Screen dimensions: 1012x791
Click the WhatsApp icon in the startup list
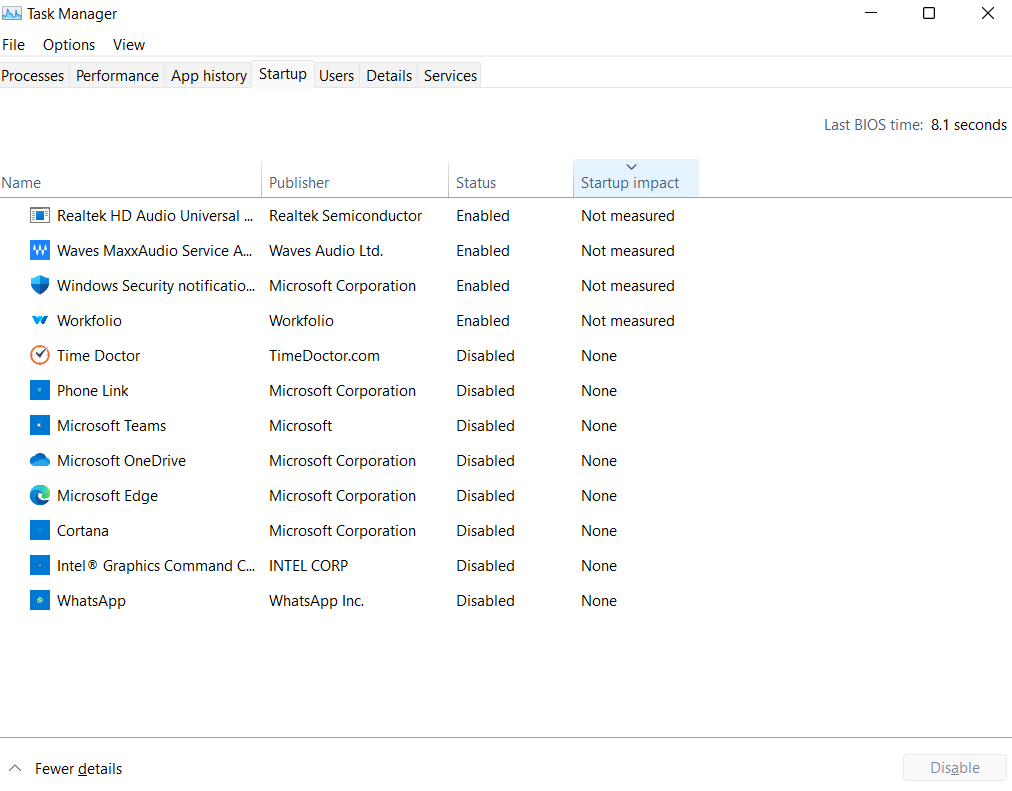pyautogui.click(x=40, y=600)
